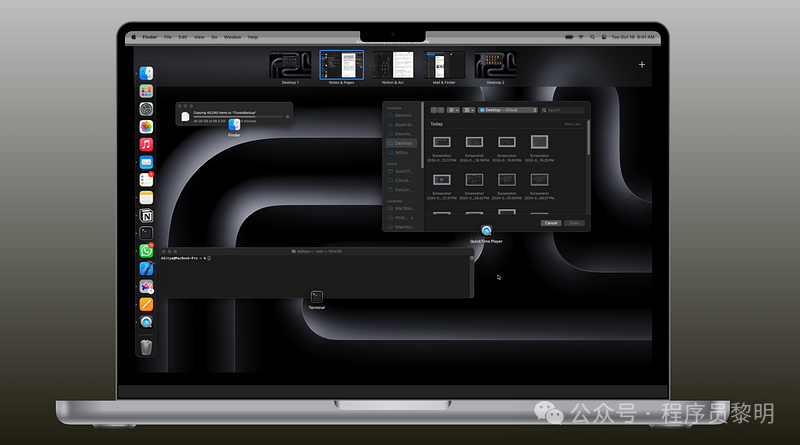Click the Search field in file dialog
800x445 pixels.
point(563,110)
